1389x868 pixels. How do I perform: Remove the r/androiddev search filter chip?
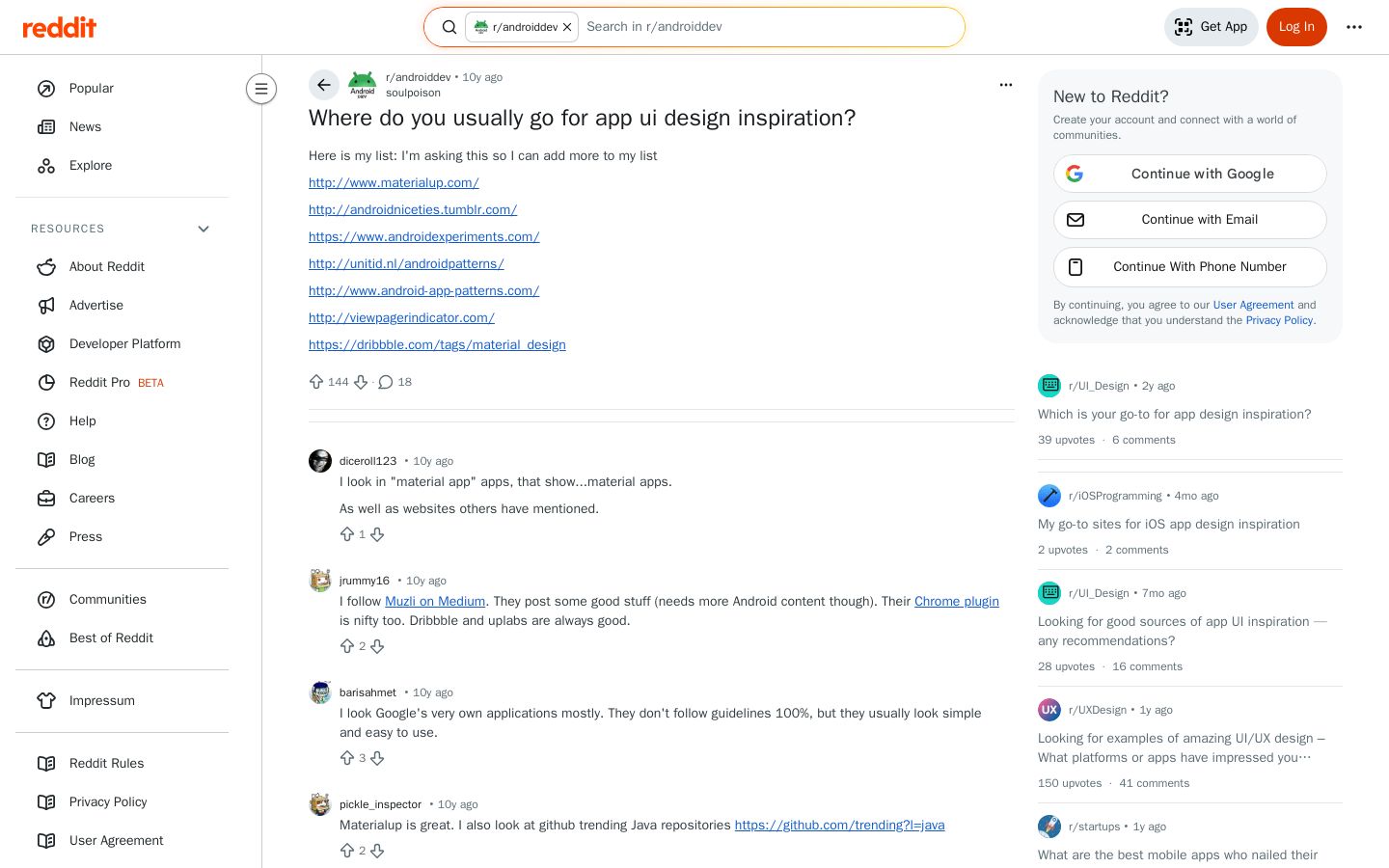coord(567,27)
